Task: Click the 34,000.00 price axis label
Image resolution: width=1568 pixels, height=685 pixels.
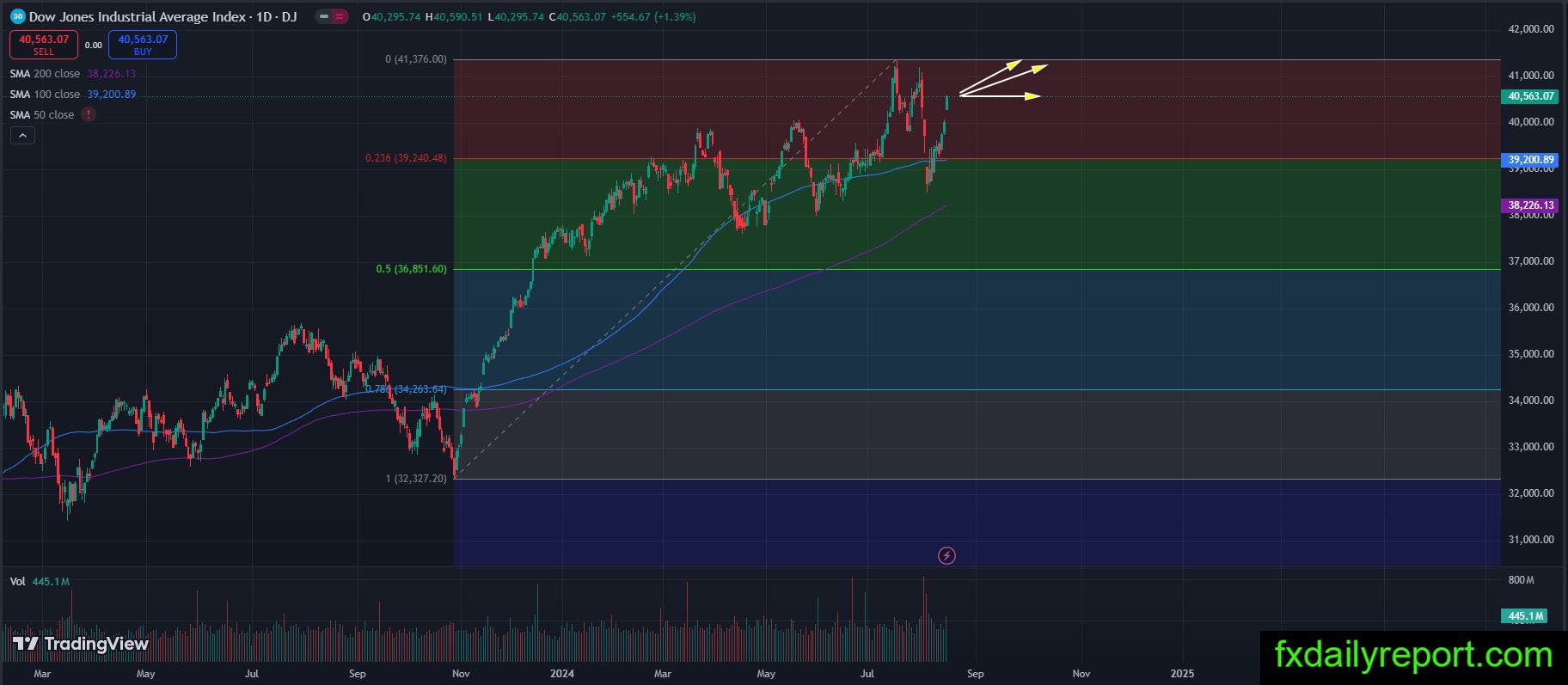Action: tap(1531, 401)
